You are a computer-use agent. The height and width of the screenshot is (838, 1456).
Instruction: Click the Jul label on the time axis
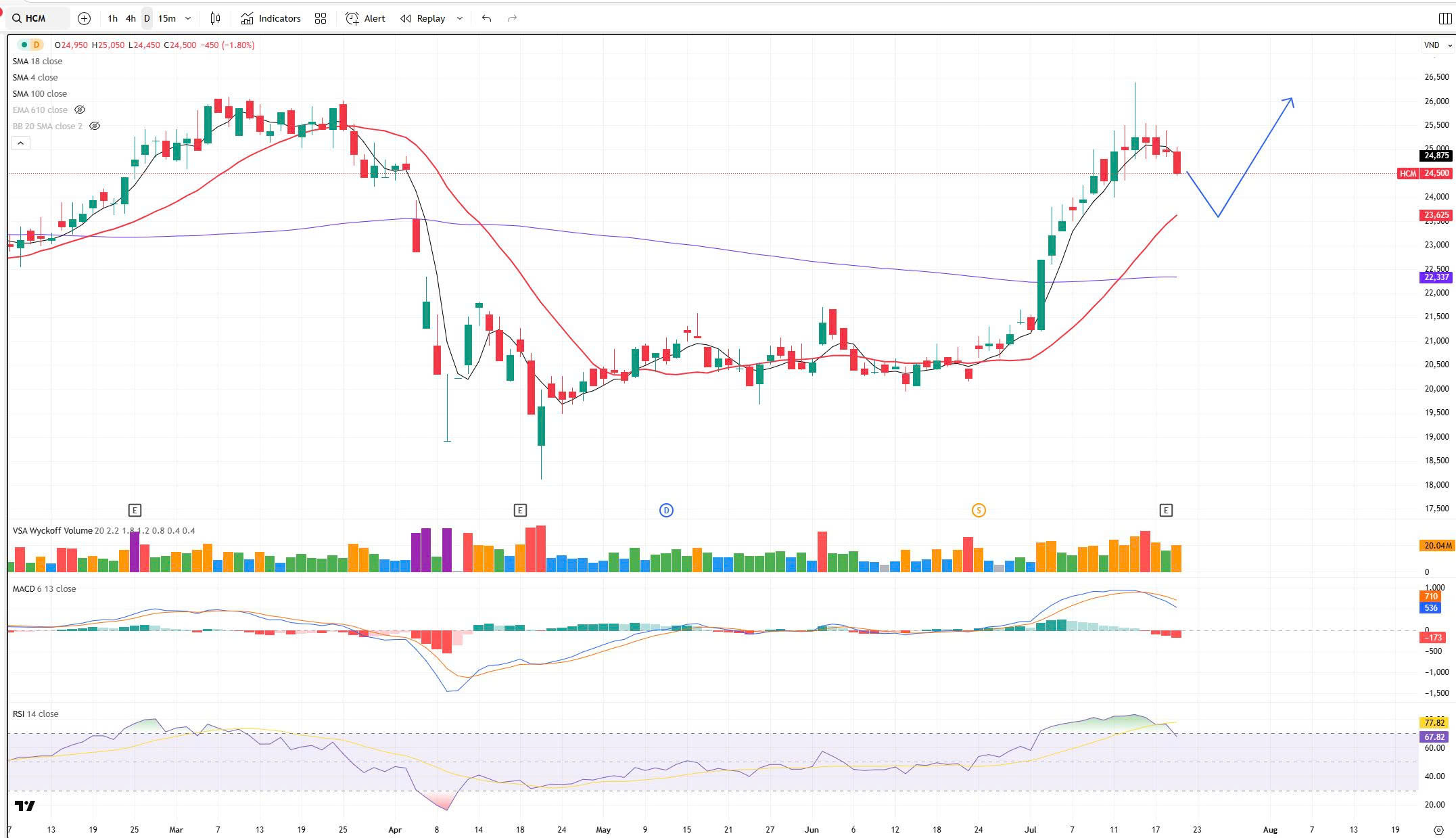[x=1030, y=829]
